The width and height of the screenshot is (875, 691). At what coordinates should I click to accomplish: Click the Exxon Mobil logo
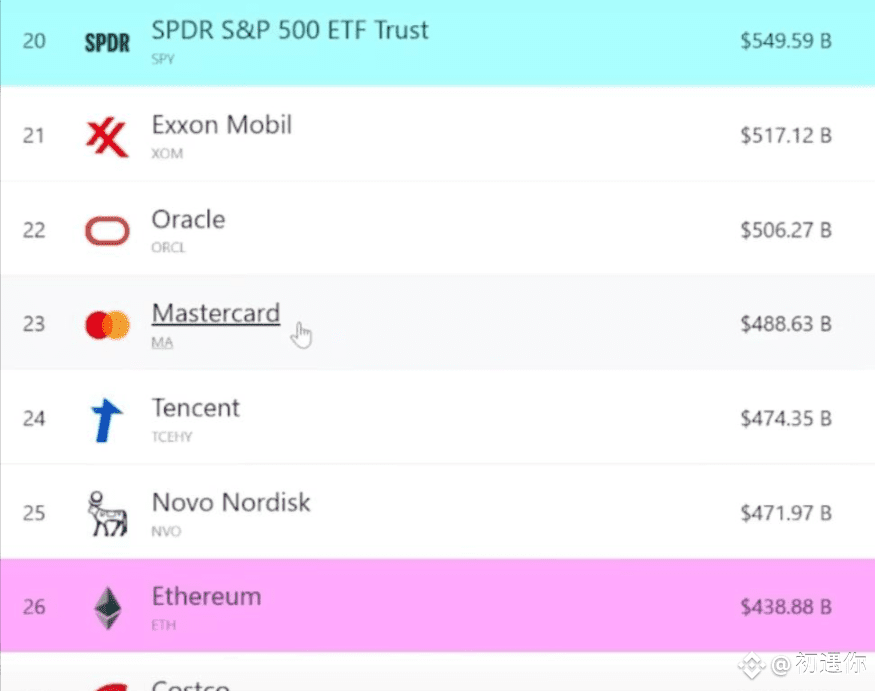tap(107, 136)
